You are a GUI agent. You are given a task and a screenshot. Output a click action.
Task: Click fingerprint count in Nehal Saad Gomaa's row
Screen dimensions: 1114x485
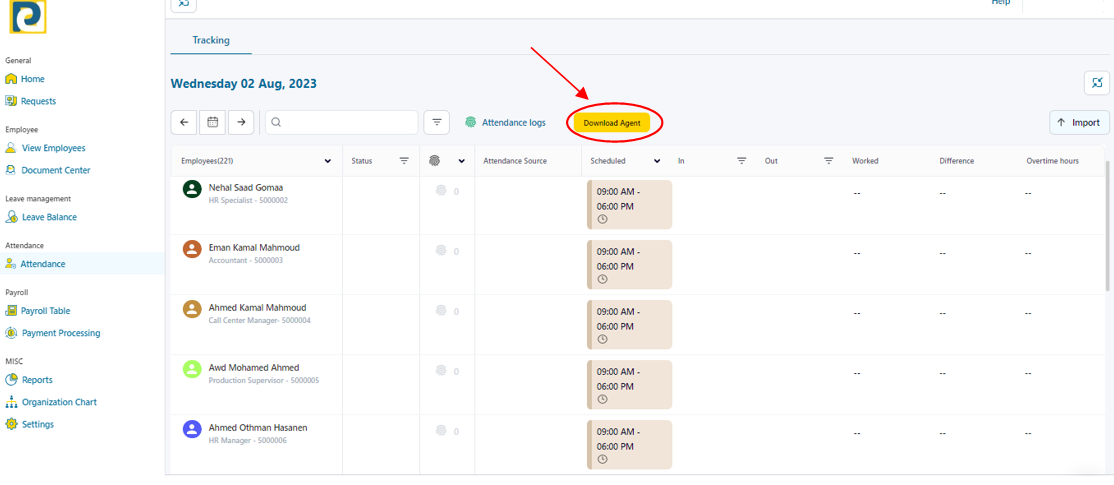click(x=447, y=191)
